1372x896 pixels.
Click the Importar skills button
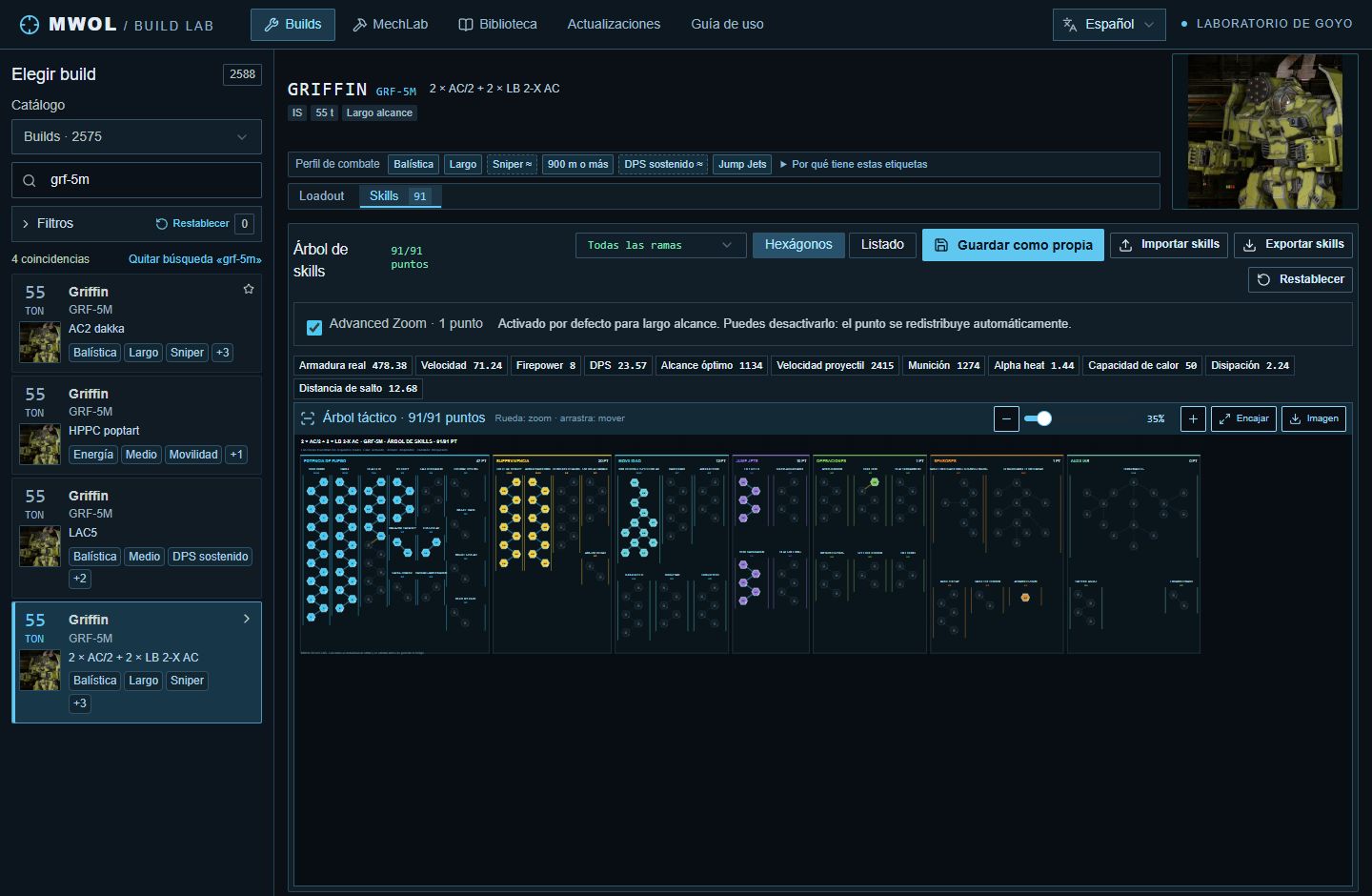1169,245
